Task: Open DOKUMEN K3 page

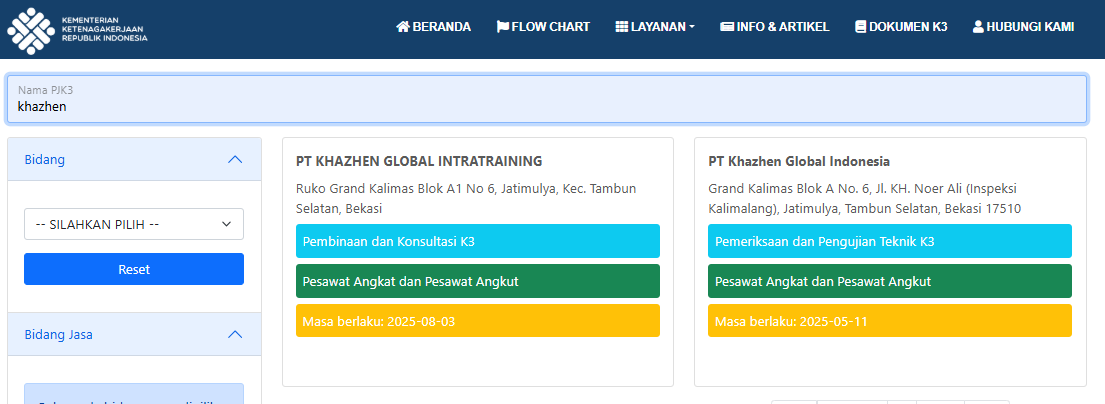Action: pyautogui.click(x=901, y=27)
